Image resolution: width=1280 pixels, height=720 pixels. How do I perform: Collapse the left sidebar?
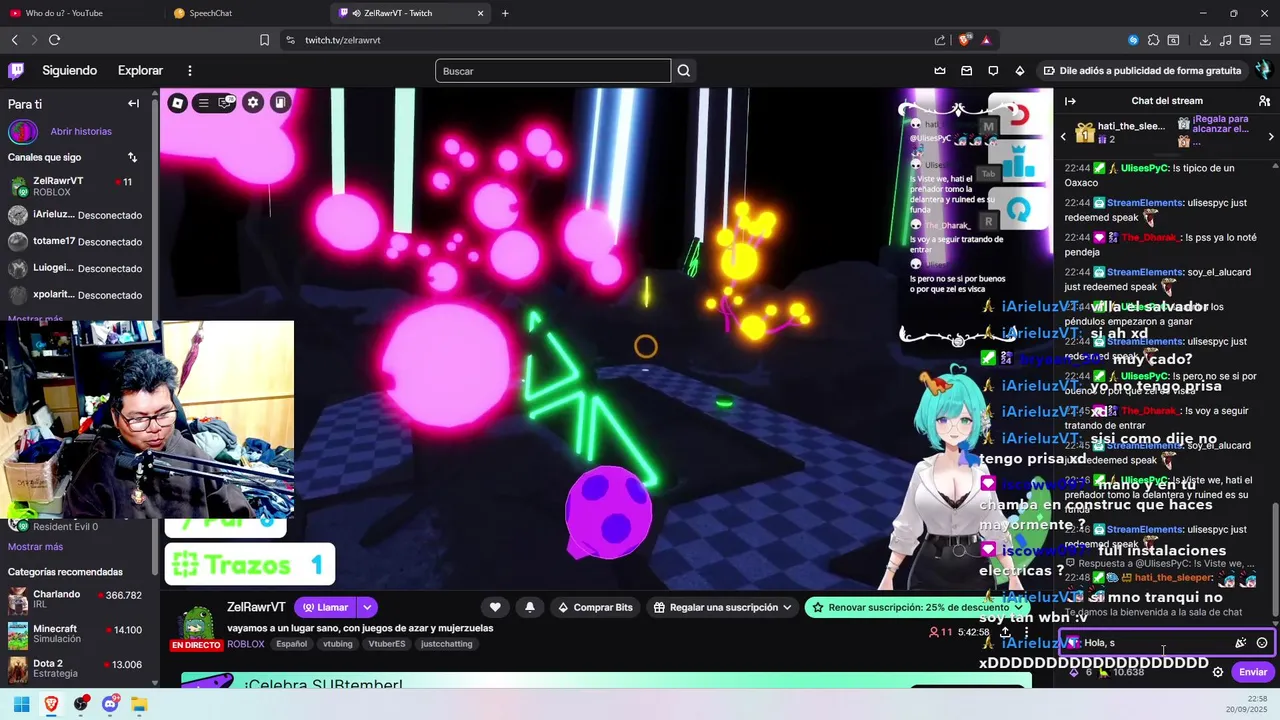click(133, 103)
